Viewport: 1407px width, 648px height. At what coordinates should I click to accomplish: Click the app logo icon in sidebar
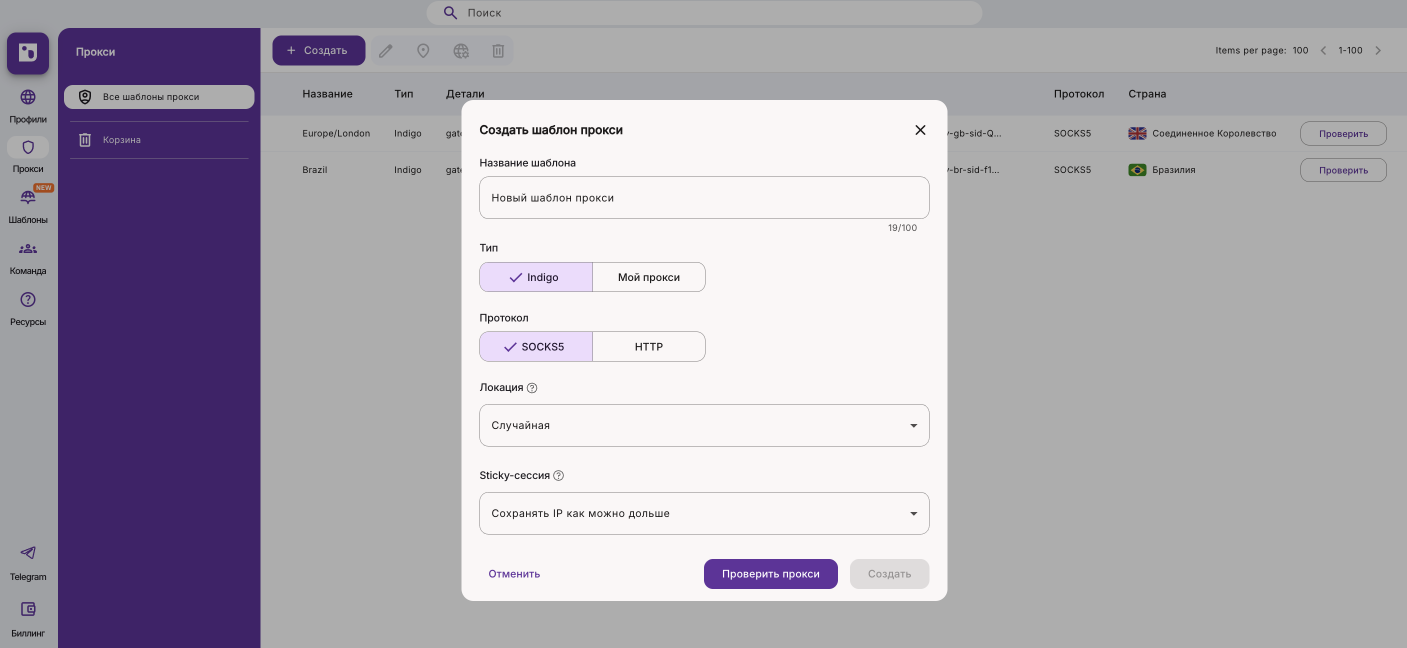[x=28, y=53]
